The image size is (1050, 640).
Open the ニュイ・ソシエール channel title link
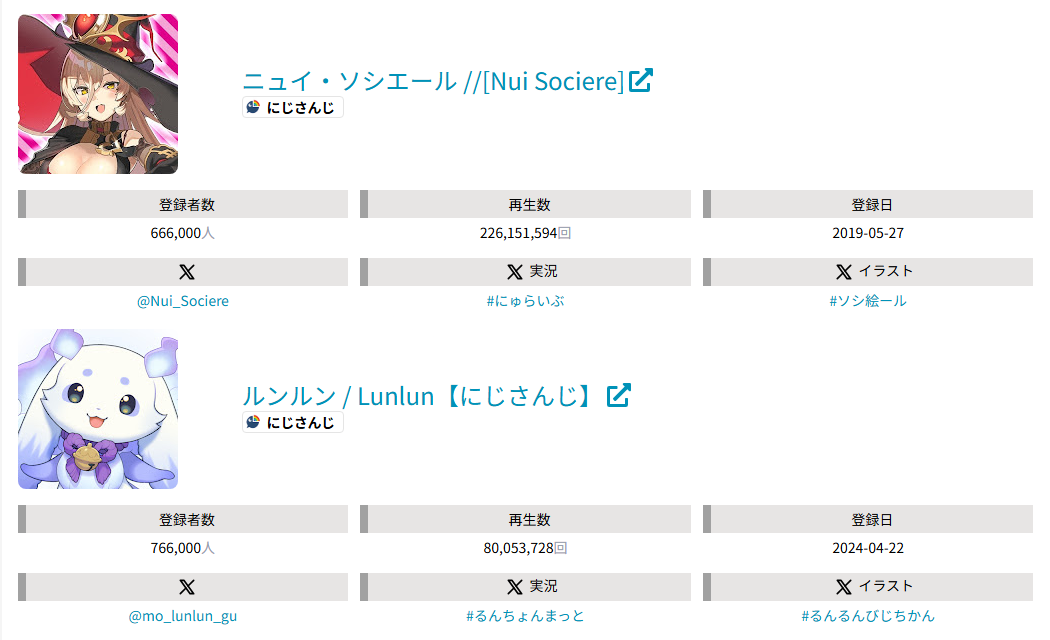point(433,81)
